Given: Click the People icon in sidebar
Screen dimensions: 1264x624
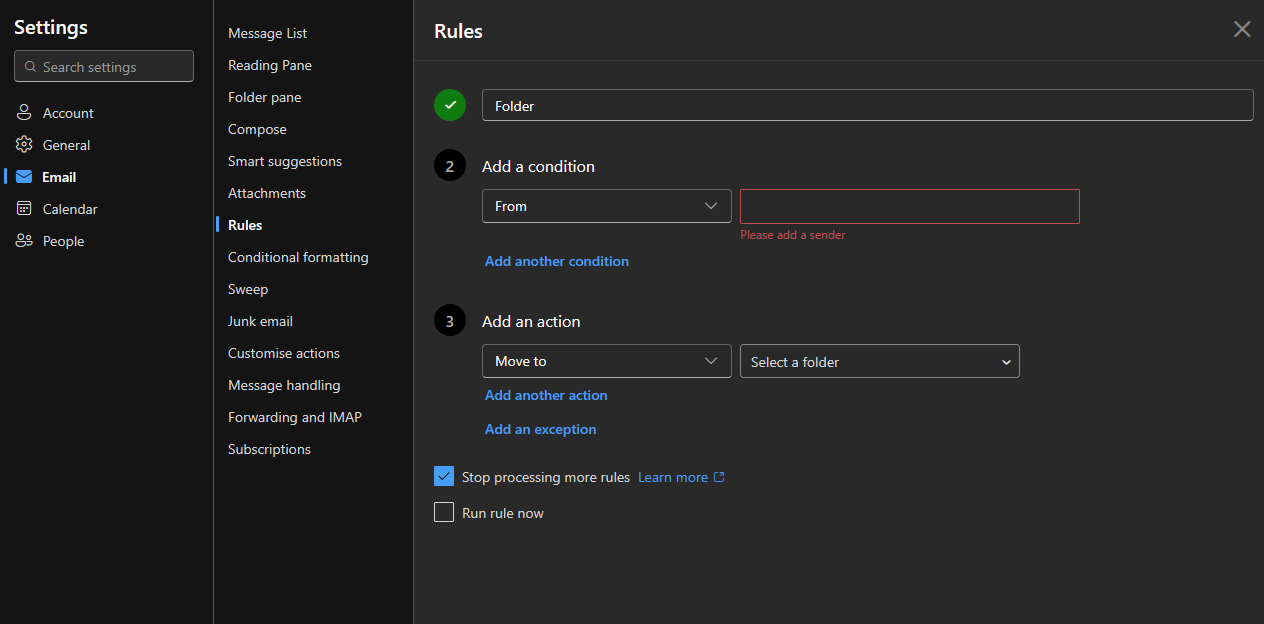Looking at the screenshot, I should 24,241.
